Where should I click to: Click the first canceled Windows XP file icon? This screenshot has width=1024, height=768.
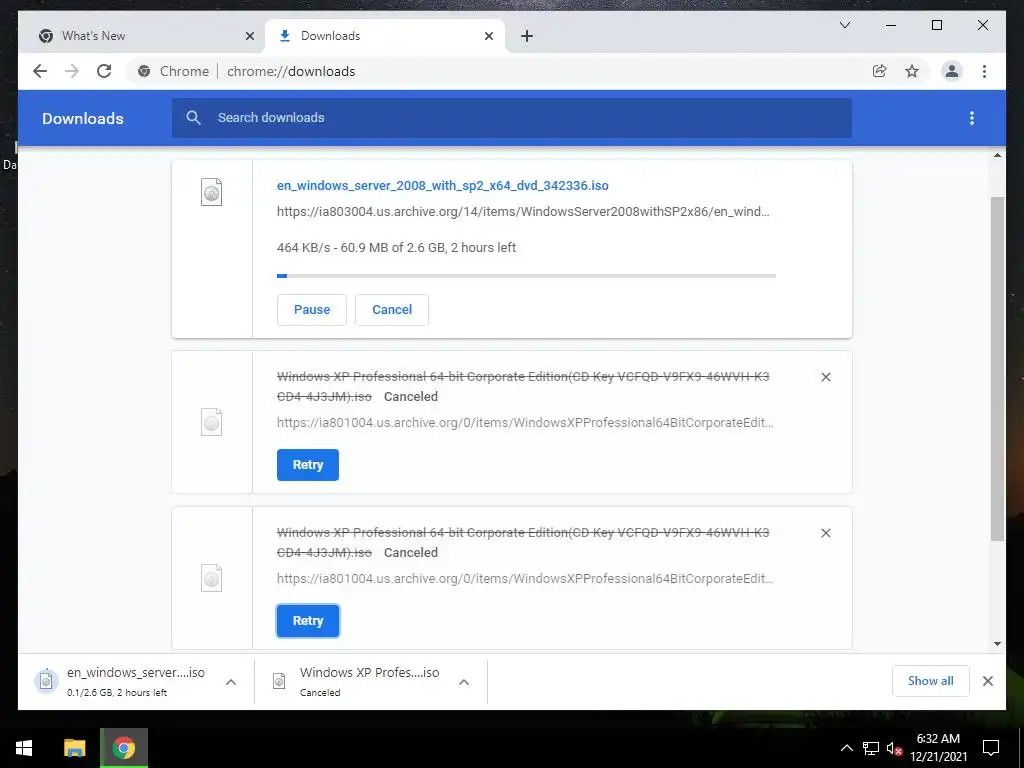211,422
